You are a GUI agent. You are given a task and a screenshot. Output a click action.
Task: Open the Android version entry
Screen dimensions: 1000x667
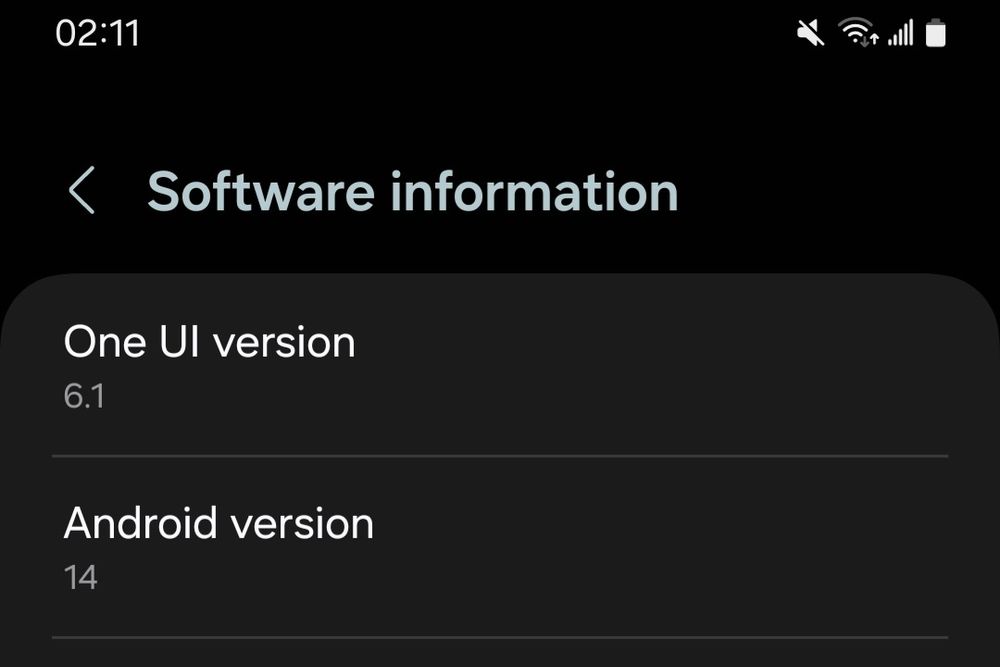click(x=500, y=546)
